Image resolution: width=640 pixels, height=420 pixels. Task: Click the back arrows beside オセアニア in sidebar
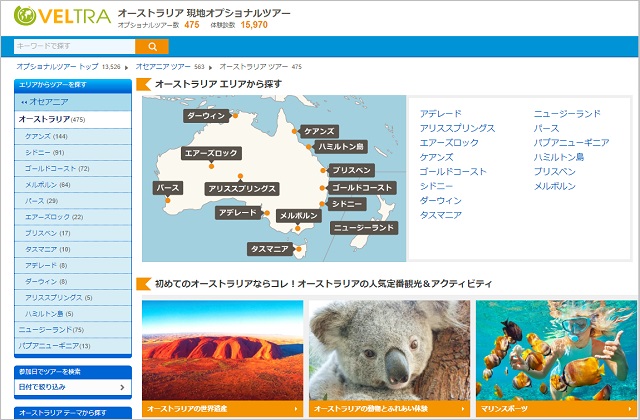click(23, 102)
